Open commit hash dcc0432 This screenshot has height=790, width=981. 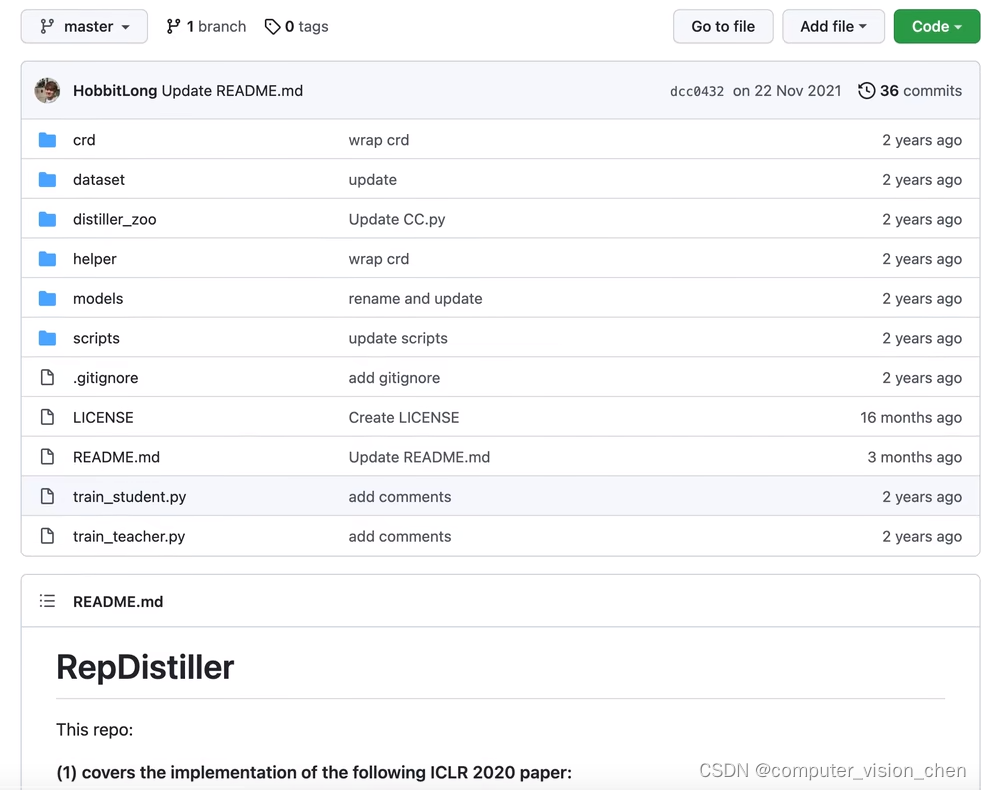(x=696, y=91)
